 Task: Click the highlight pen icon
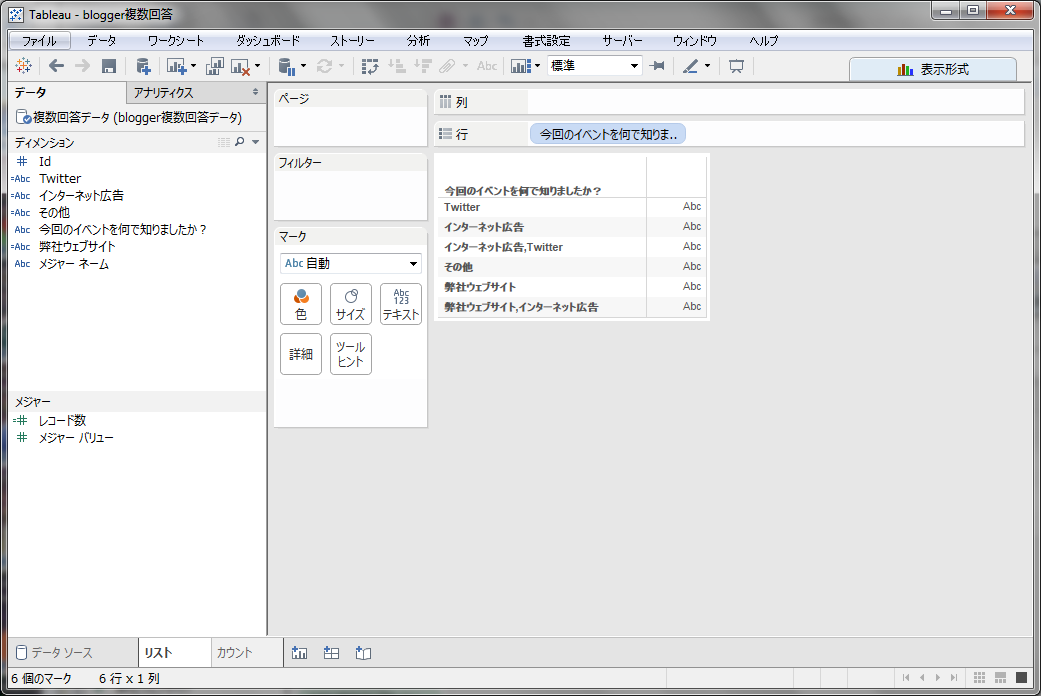[690, 66]
